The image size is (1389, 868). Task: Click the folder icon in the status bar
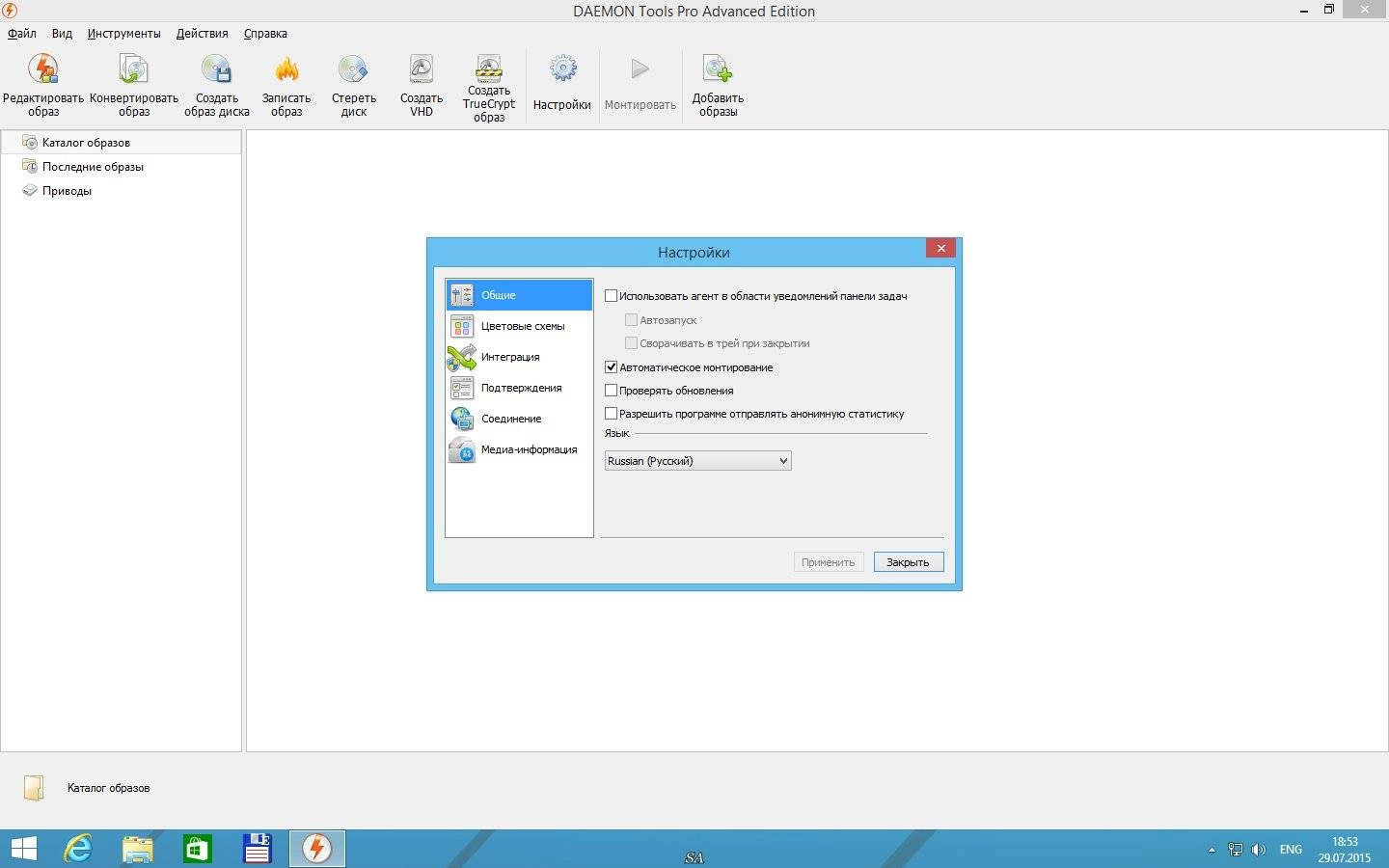click(x=34, y=788)
